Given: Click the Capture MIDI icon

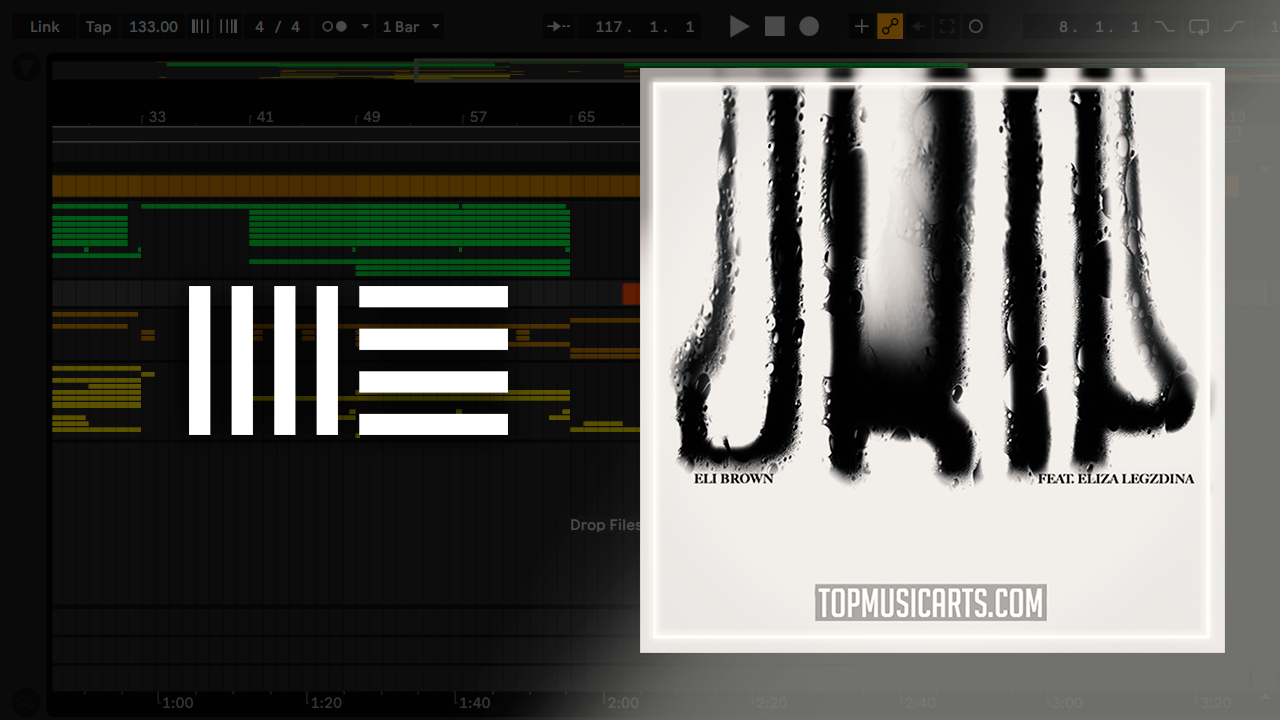Looking at the screenshot, I should (947, 27).
